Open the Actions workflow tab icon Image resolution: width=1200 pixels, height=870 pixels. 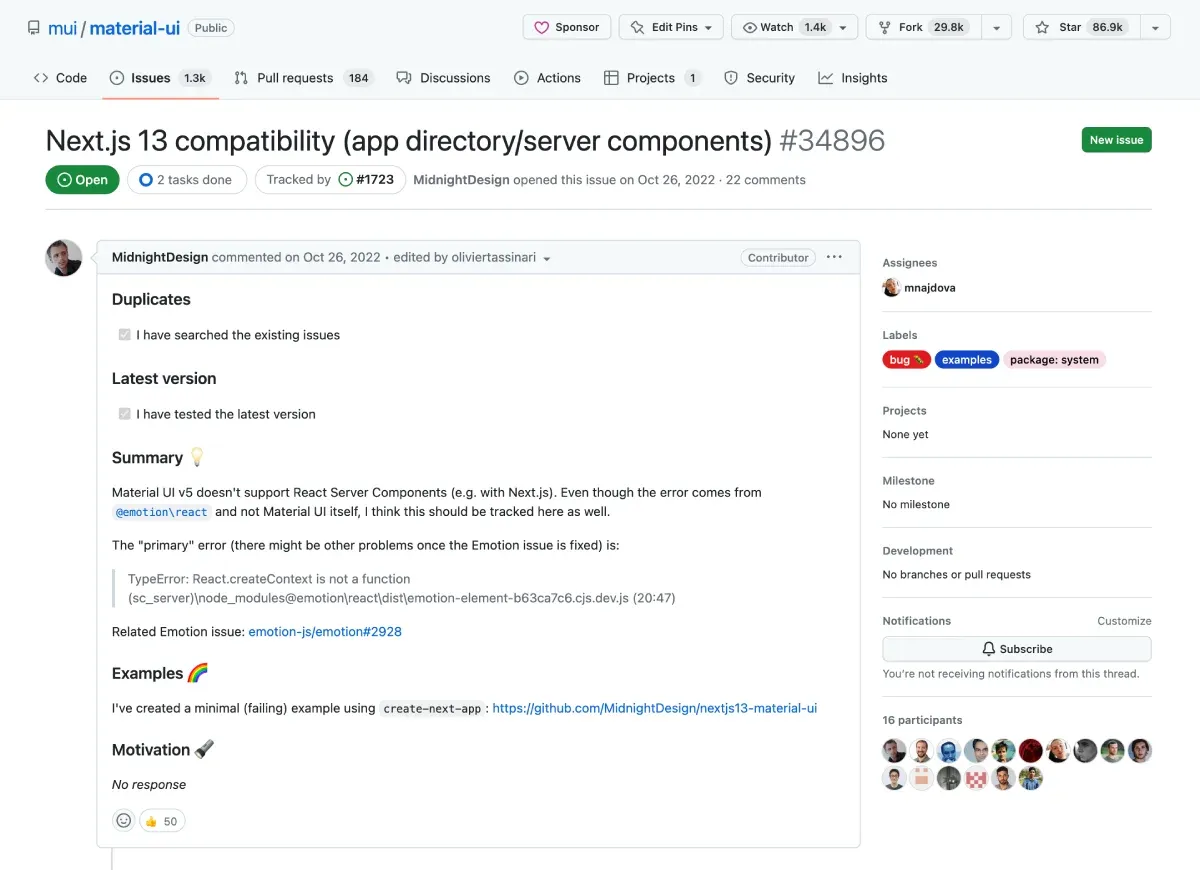[x=521, y=77]
